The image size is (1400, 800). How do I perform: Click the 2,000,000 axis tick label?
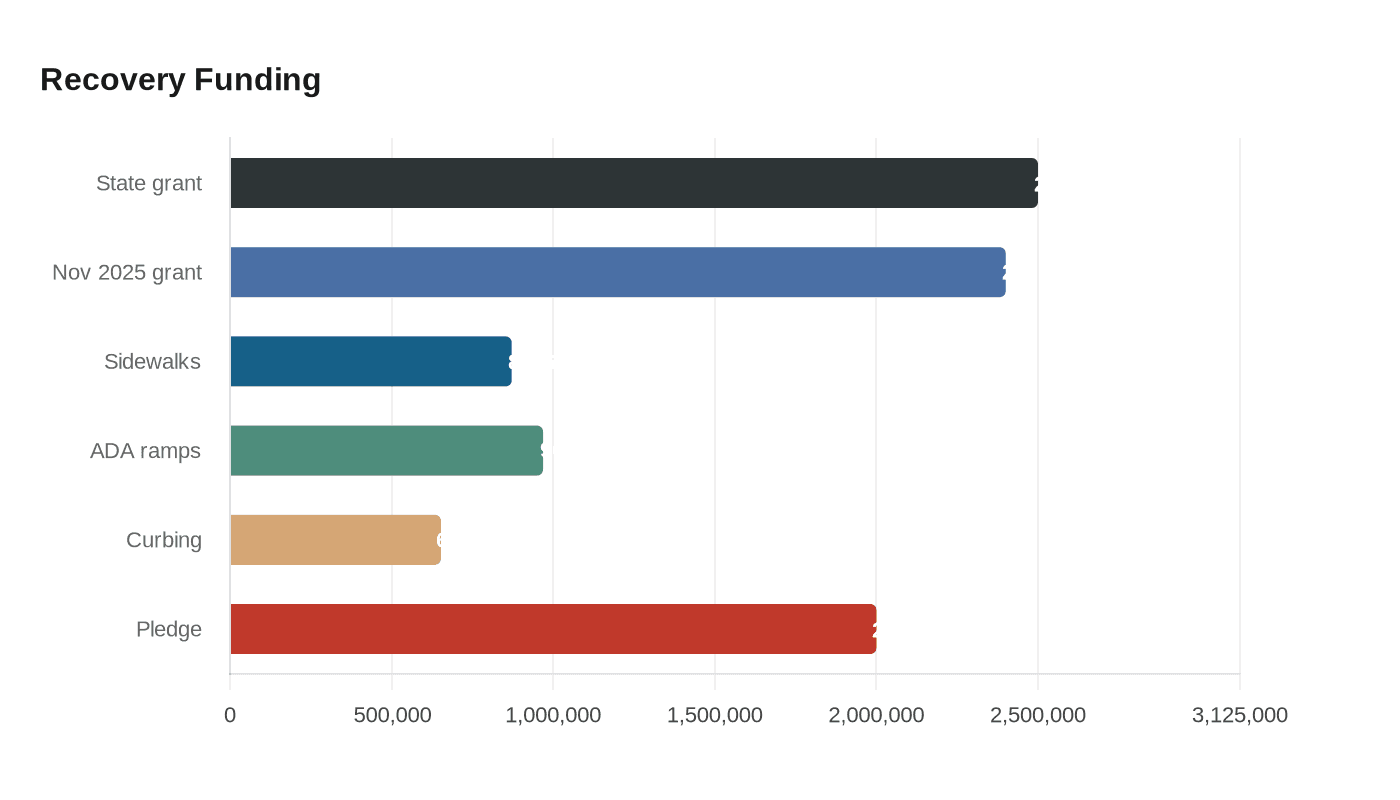pyautogui.click(x=876, y=715)
